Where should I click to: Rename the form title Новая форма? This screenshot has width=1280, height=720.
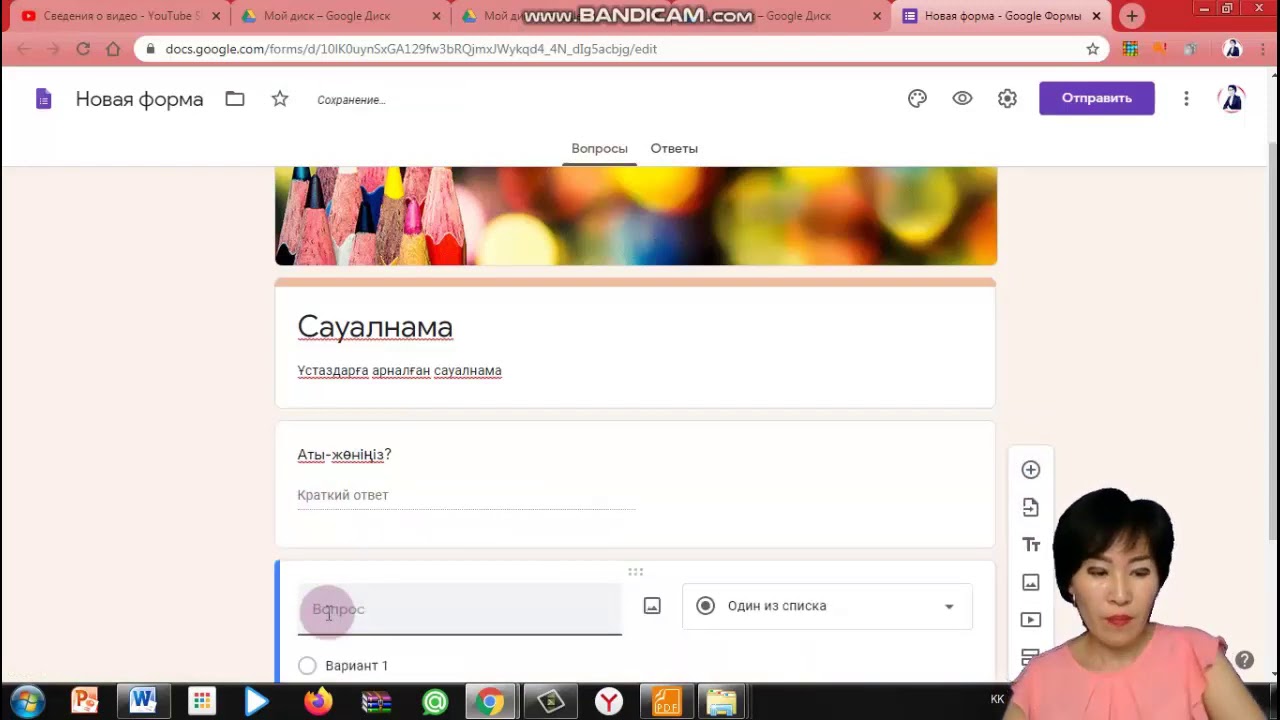pyautogui.click(x=139, y=99)
